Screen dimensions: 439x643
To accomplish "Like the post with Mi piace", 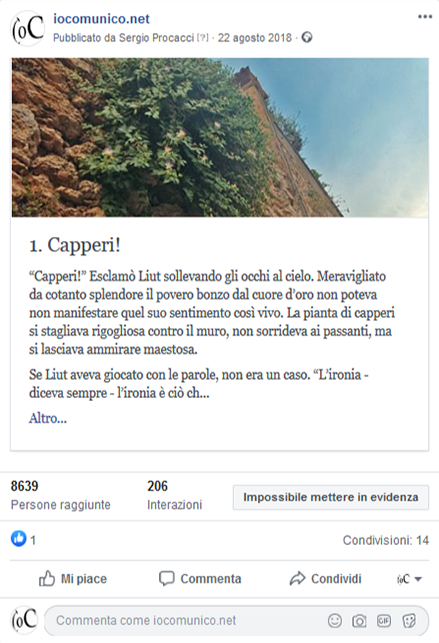I will click(73, 579).
